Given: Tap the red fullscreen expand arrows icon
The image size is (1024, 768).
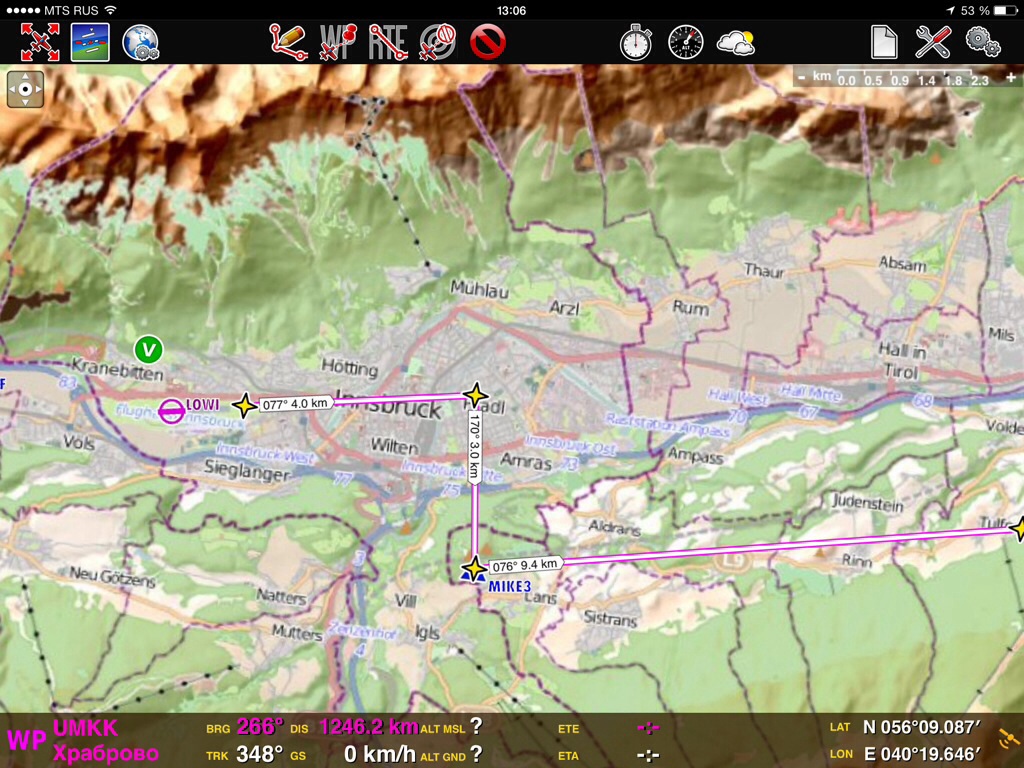Looking at the screenshot, I should [x=40, y=42].
